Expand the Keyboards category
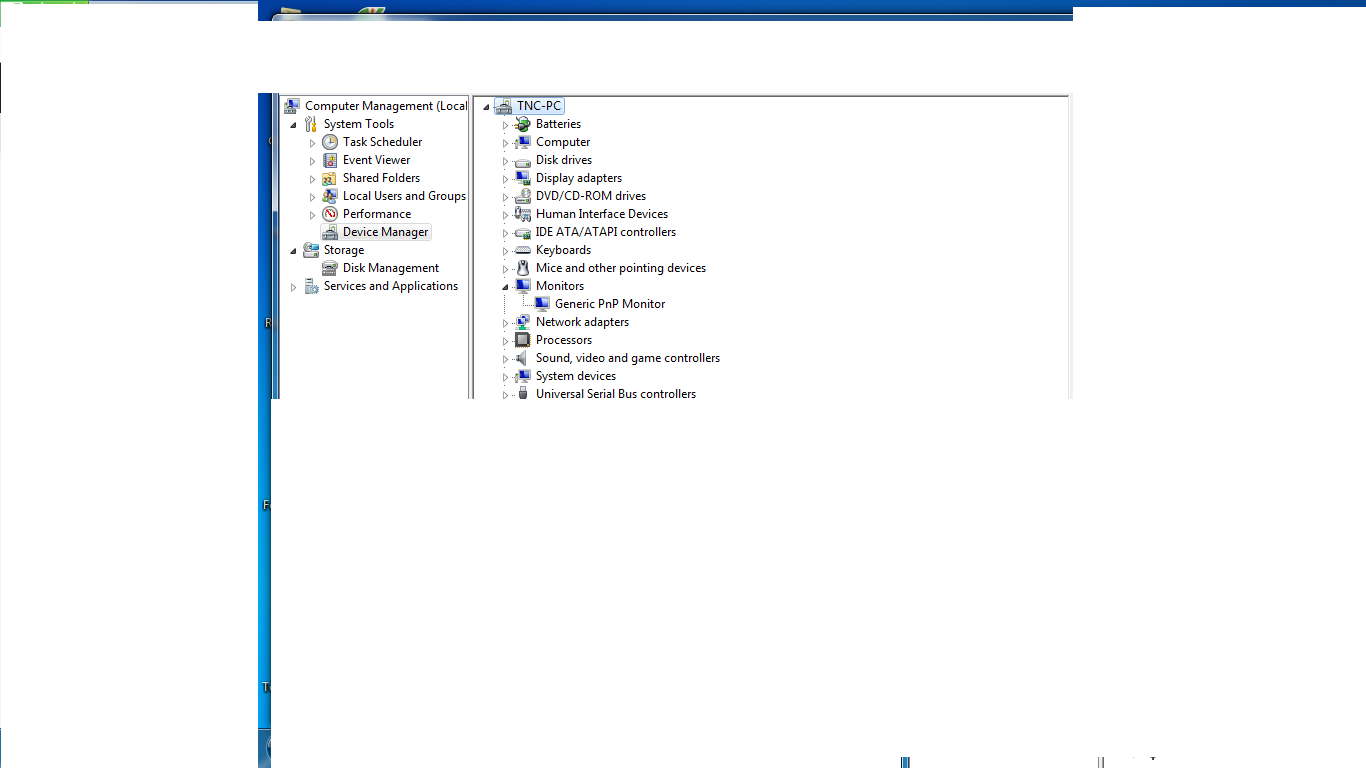 point(505,251)
